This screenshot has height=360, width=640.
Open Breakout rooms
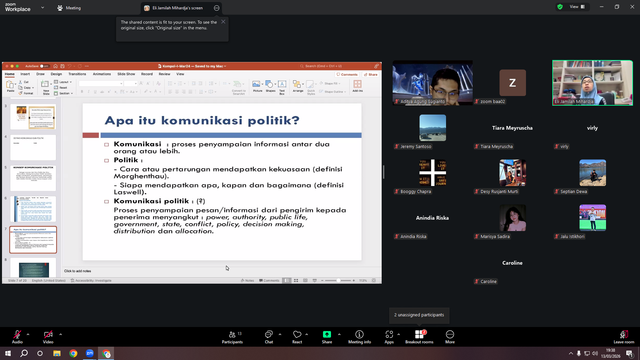(419, 336)
